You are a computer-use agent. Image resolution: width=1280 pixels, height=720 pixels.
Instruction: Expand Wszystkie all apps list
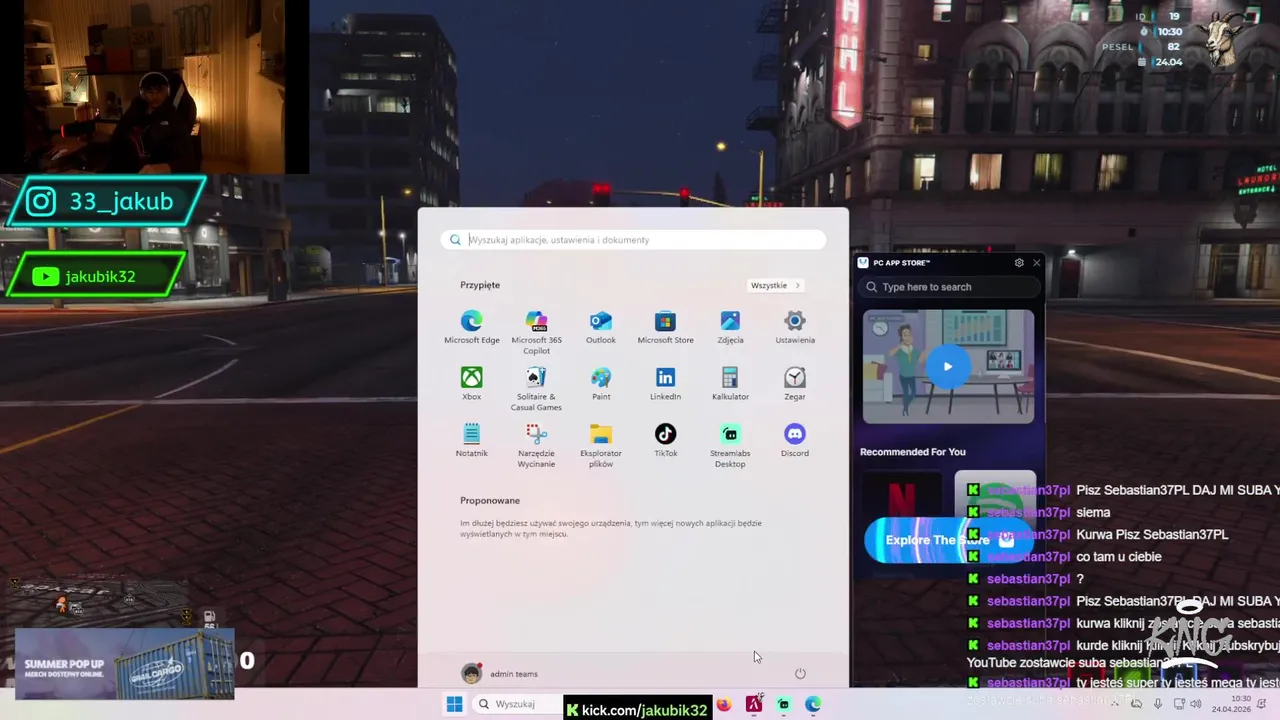(776, 285)
